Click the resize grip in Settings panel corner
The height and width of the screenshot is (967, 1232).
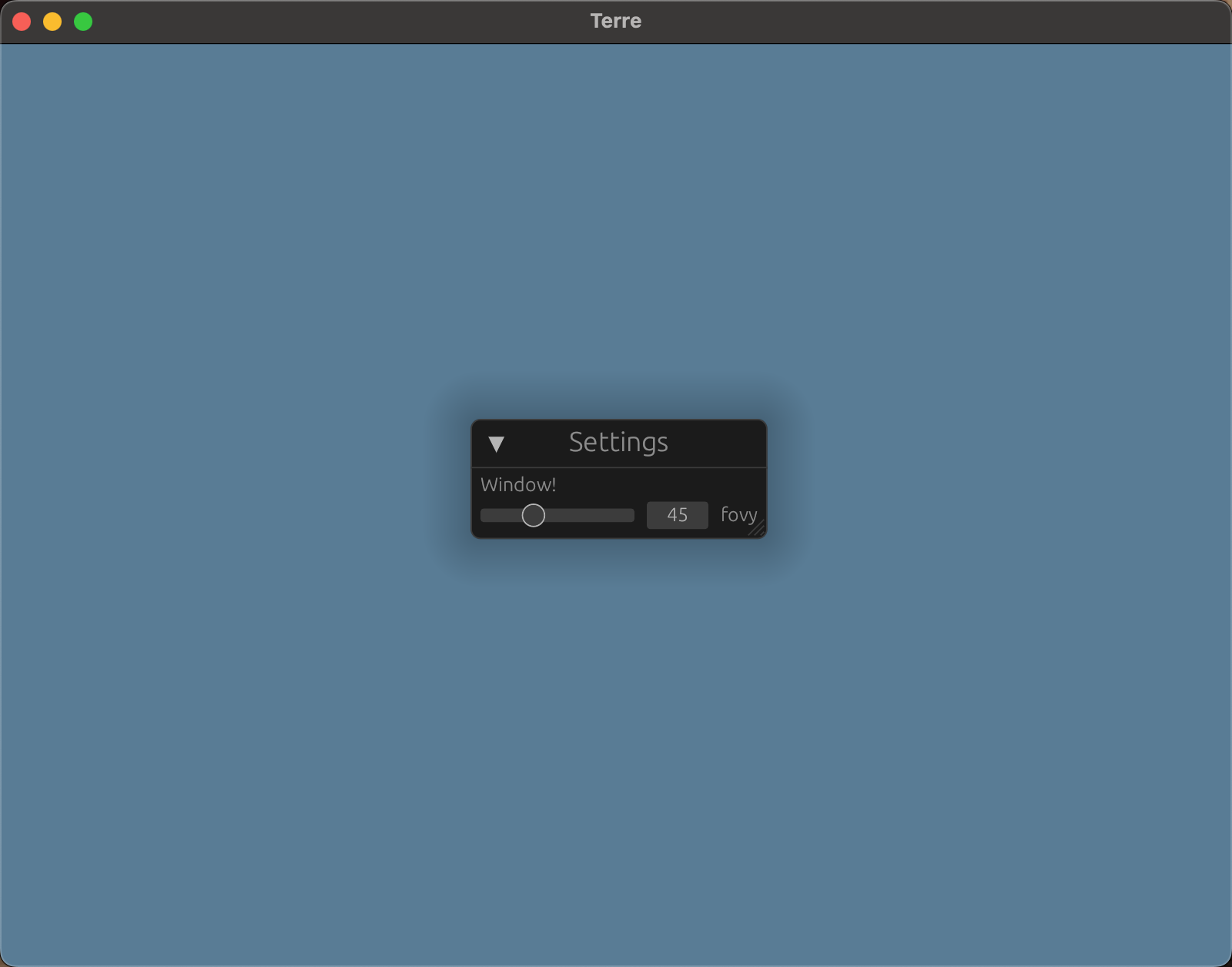[x=758, y=530]
